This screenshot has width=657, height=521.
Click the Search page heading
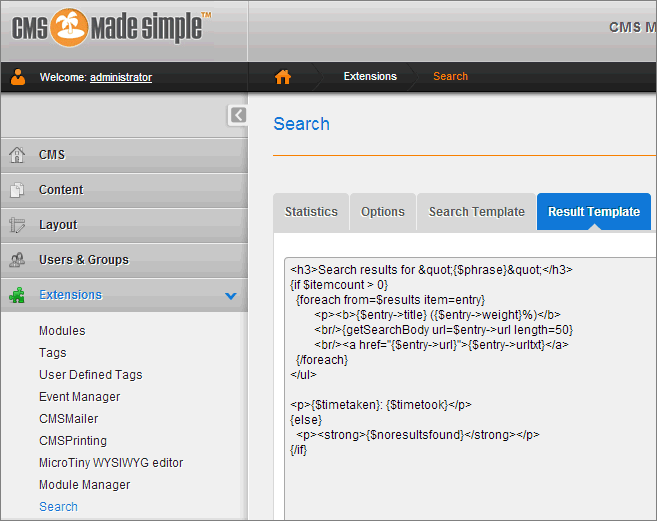[x=302, y=124]
